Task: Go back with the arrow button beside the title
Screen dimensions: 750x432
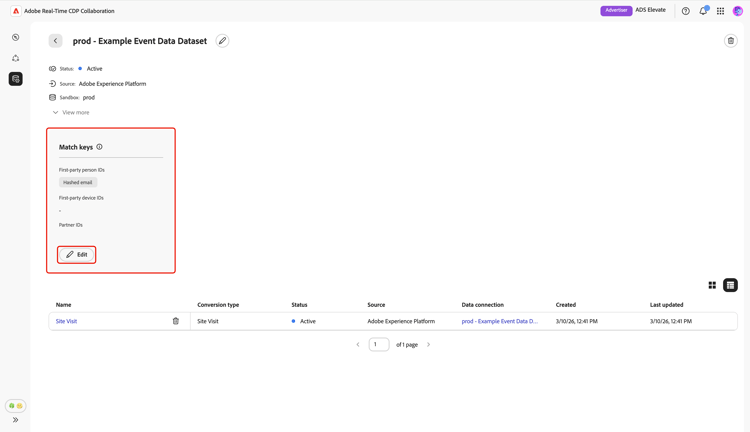Action: point(55,41)
